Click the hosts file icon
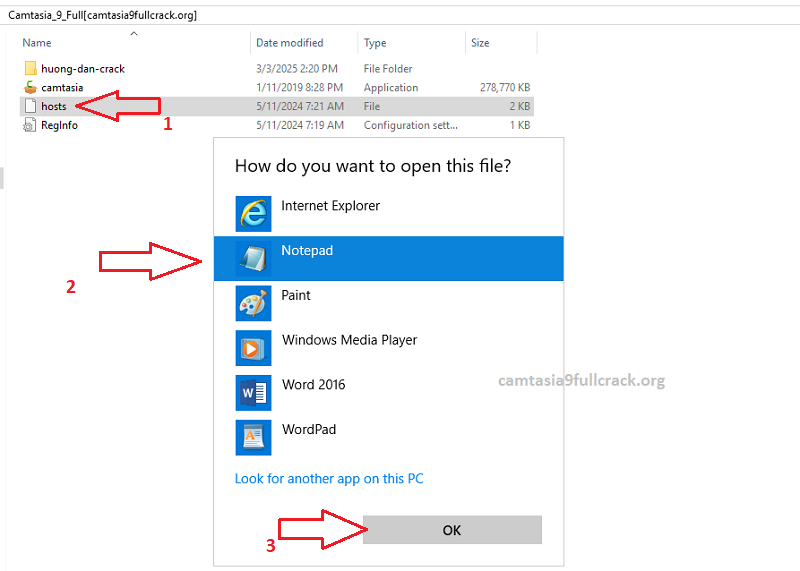The width and height of the screenshot is (800, 571). coord(31,106)
